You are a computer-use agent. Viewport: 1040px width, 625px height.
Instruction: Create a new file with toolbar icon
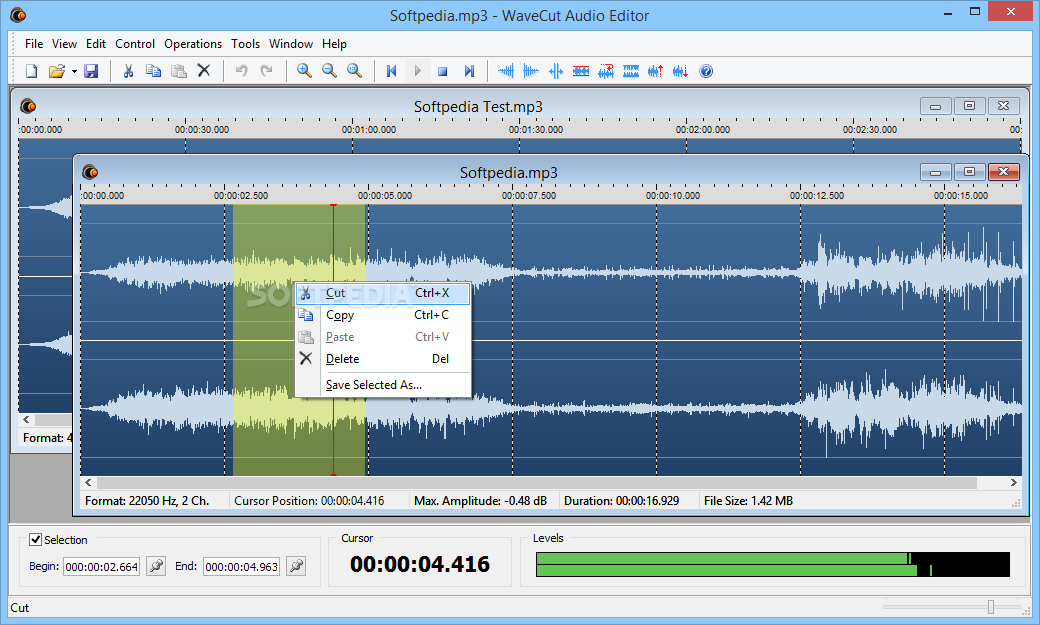click(x=31, y=71)
